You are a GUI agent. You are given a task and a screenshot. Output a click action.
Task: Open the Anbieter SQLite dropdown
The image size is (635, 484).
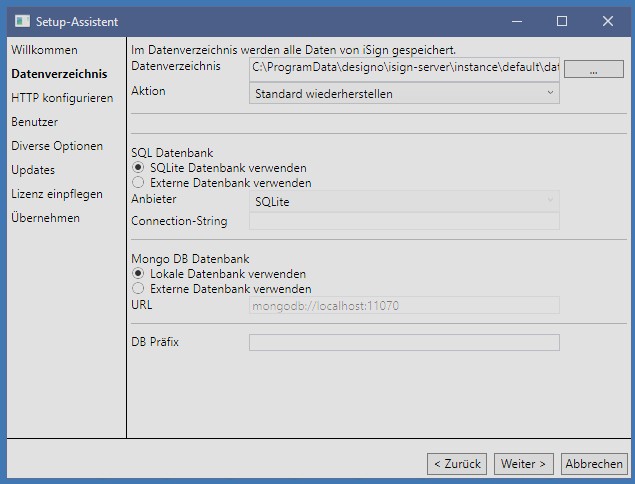pyautogui.click(x=404, y=201)
